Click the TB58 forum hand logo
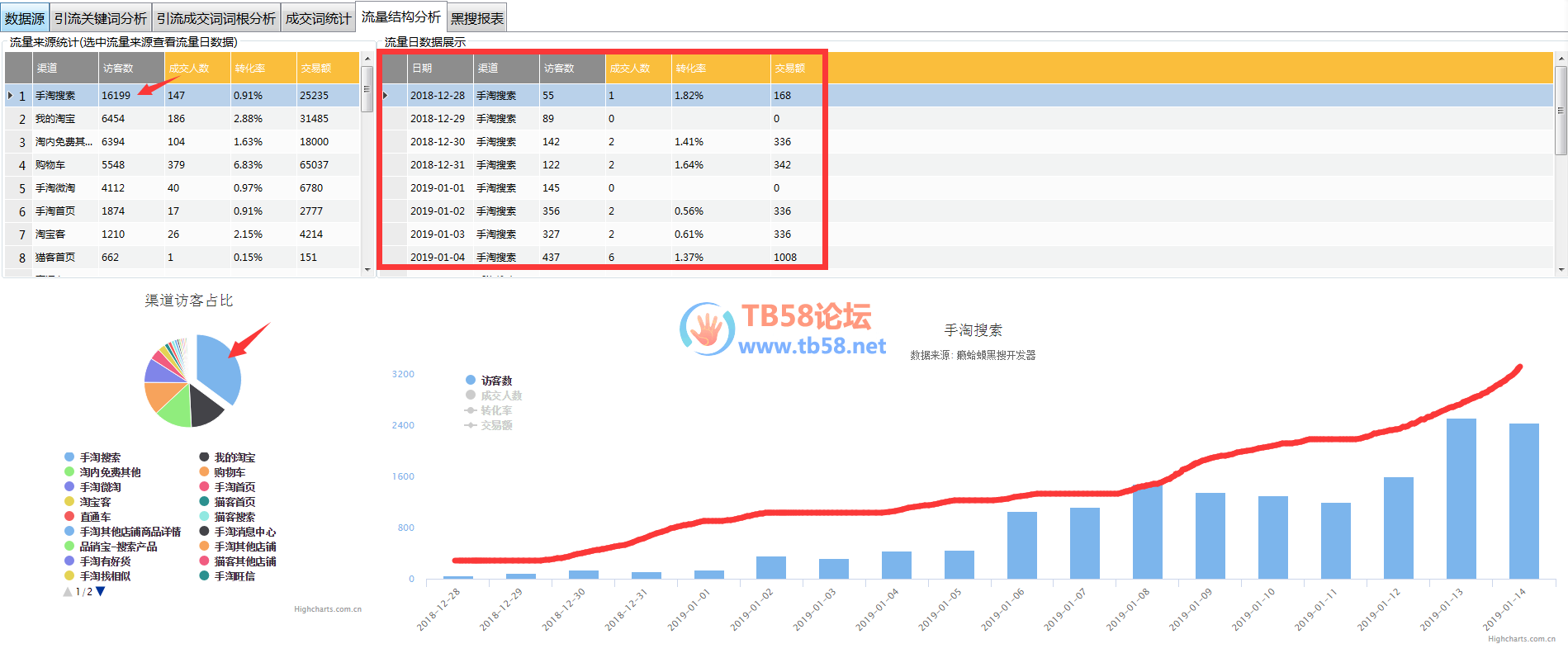 point(707,329)
